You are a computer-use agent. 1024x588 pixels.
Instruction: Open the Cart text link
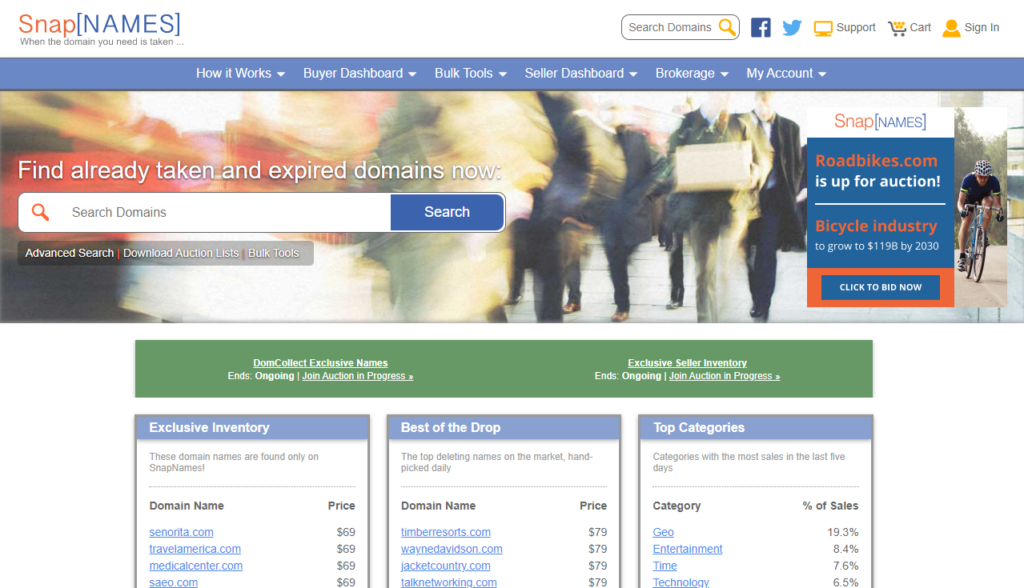click(920, 27)
